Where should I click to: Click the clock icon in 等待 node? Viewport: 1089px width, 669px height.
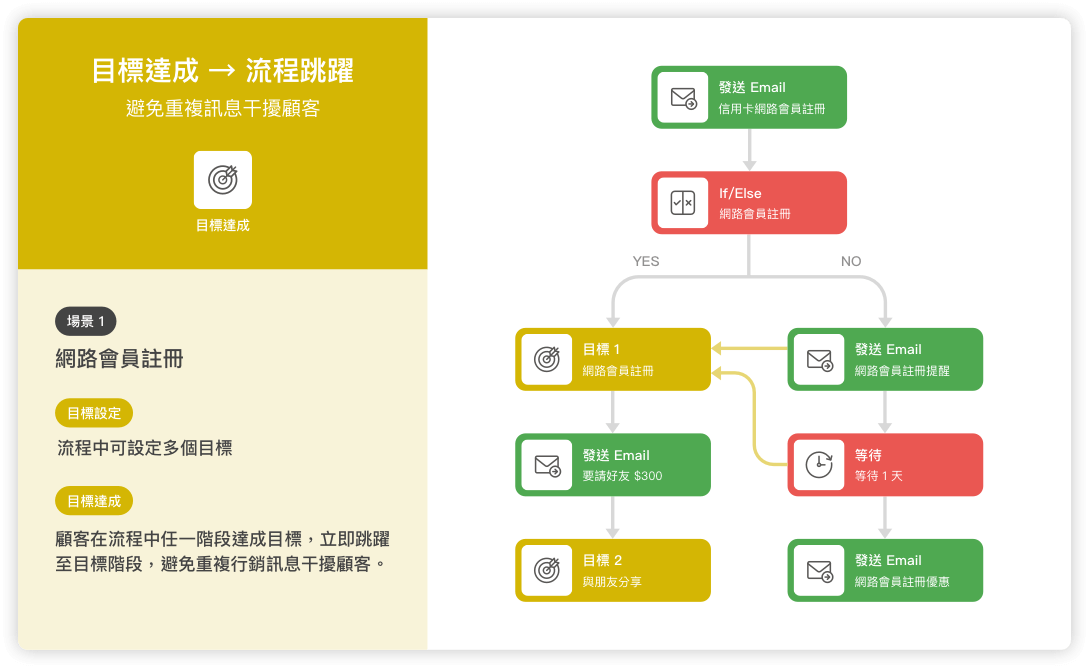[819, 465]
